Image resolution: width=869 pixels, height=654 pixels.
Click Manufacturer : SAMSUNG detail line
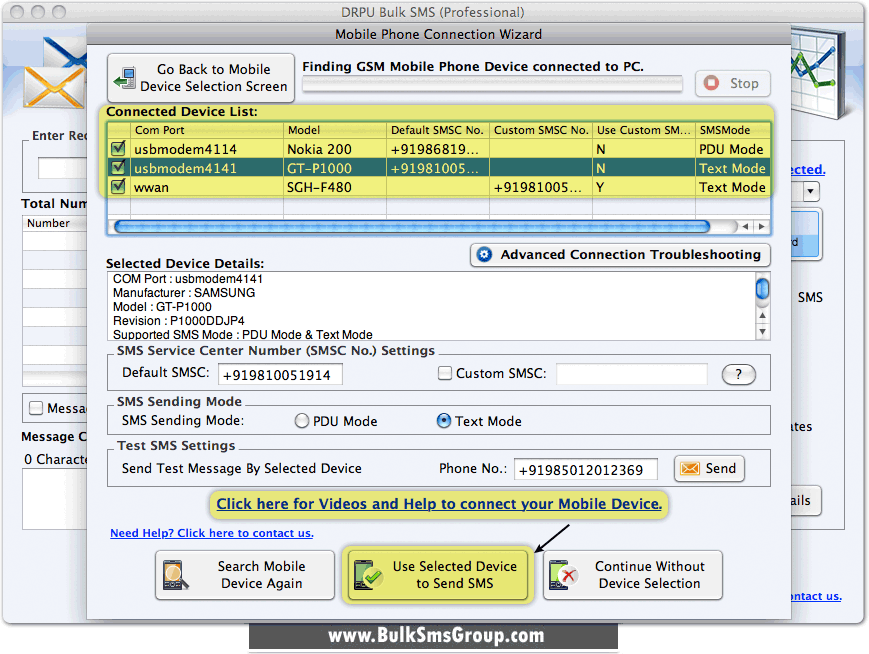[x=184, y=293]
